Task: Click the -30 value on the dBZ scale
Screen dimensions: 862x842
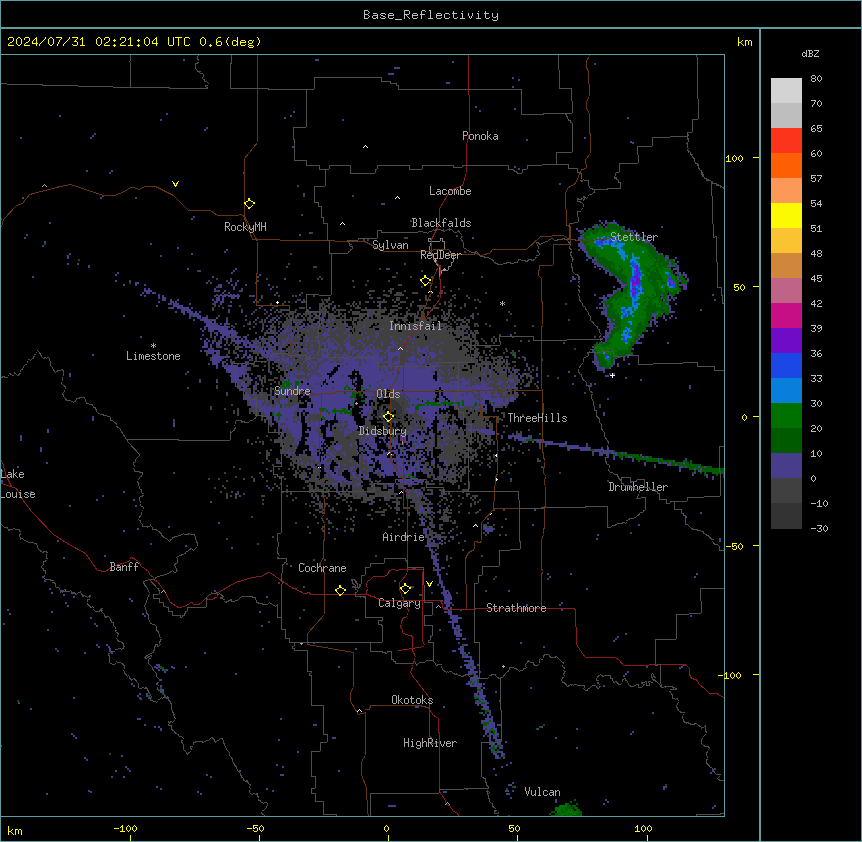Action: 819,528
